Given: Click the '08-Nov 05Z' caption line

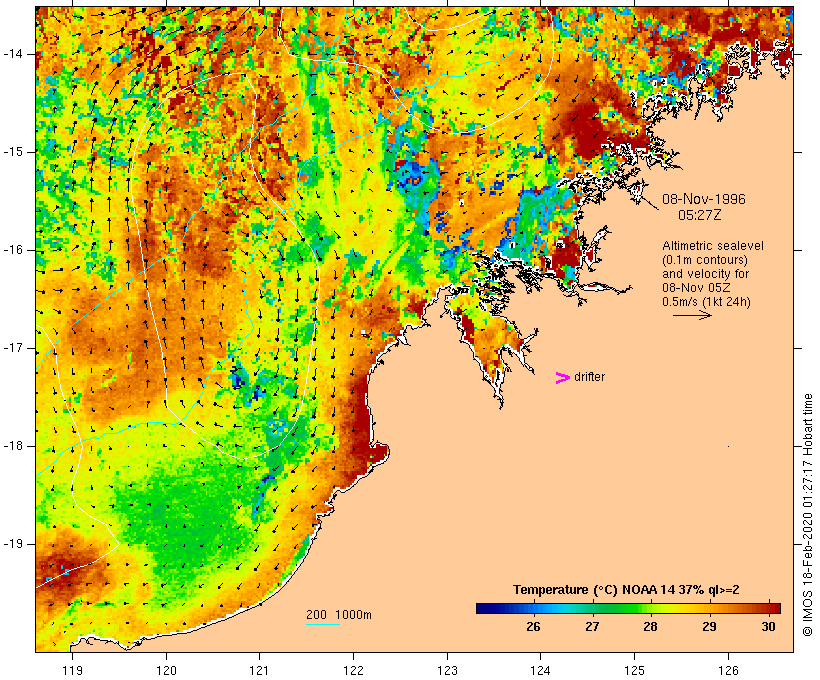Looking at the screenshot, I should pyautogui.click(x=697, y=288).
